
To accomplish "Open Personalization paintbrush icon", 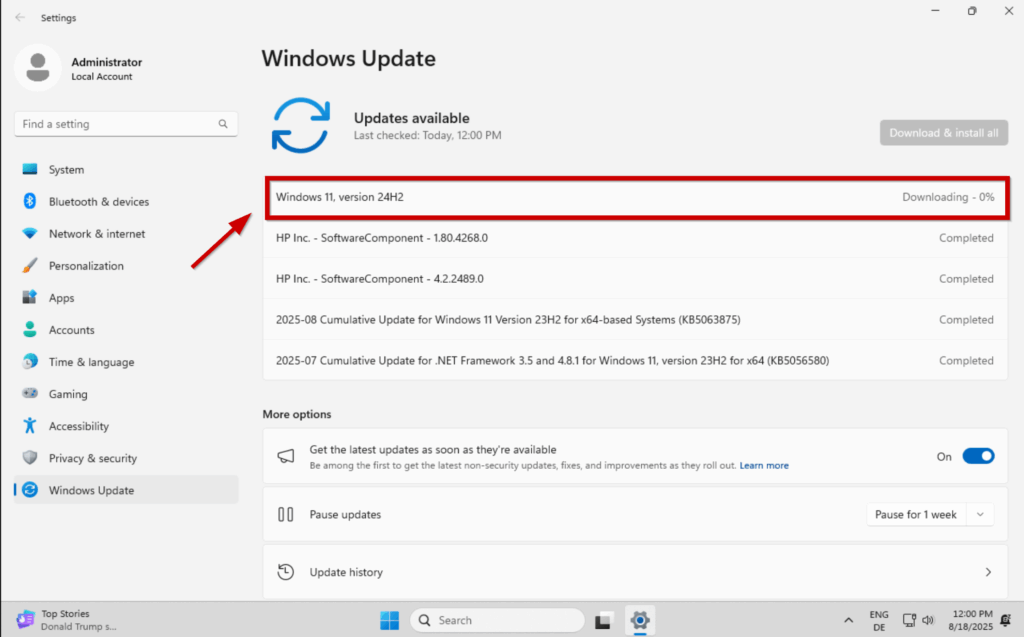I will click(30, 266).
